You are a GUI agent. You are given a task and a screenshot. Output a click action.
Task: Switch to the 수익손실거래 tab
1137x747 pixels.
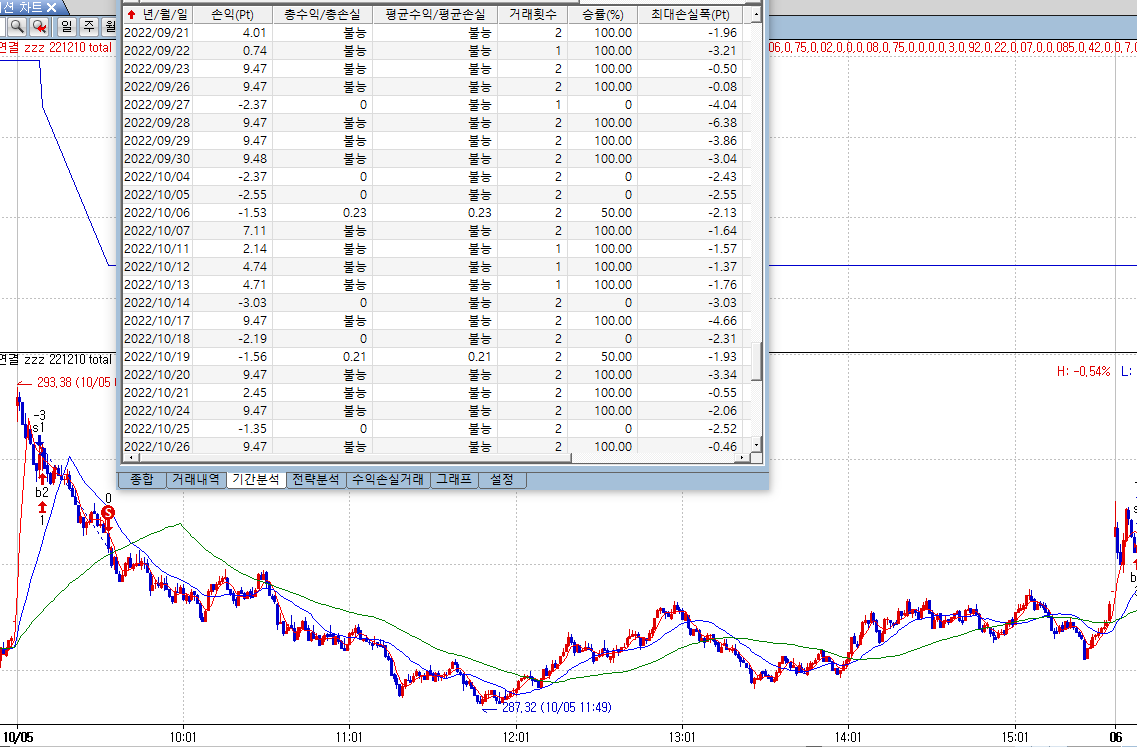point(388,480)
